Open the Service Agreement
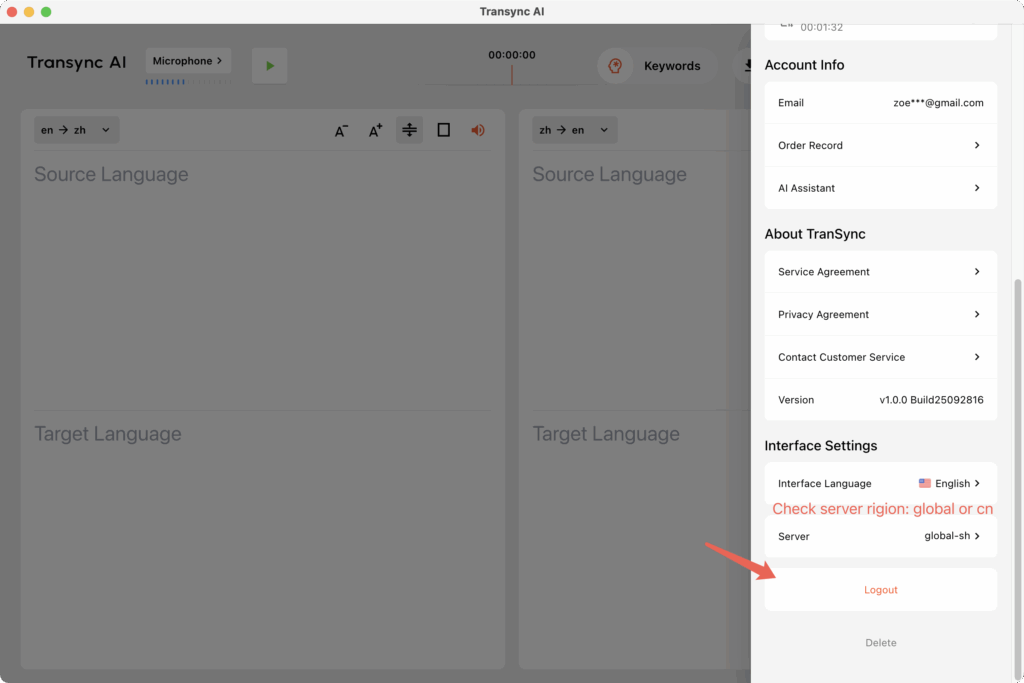 click(x=880, y=272)
